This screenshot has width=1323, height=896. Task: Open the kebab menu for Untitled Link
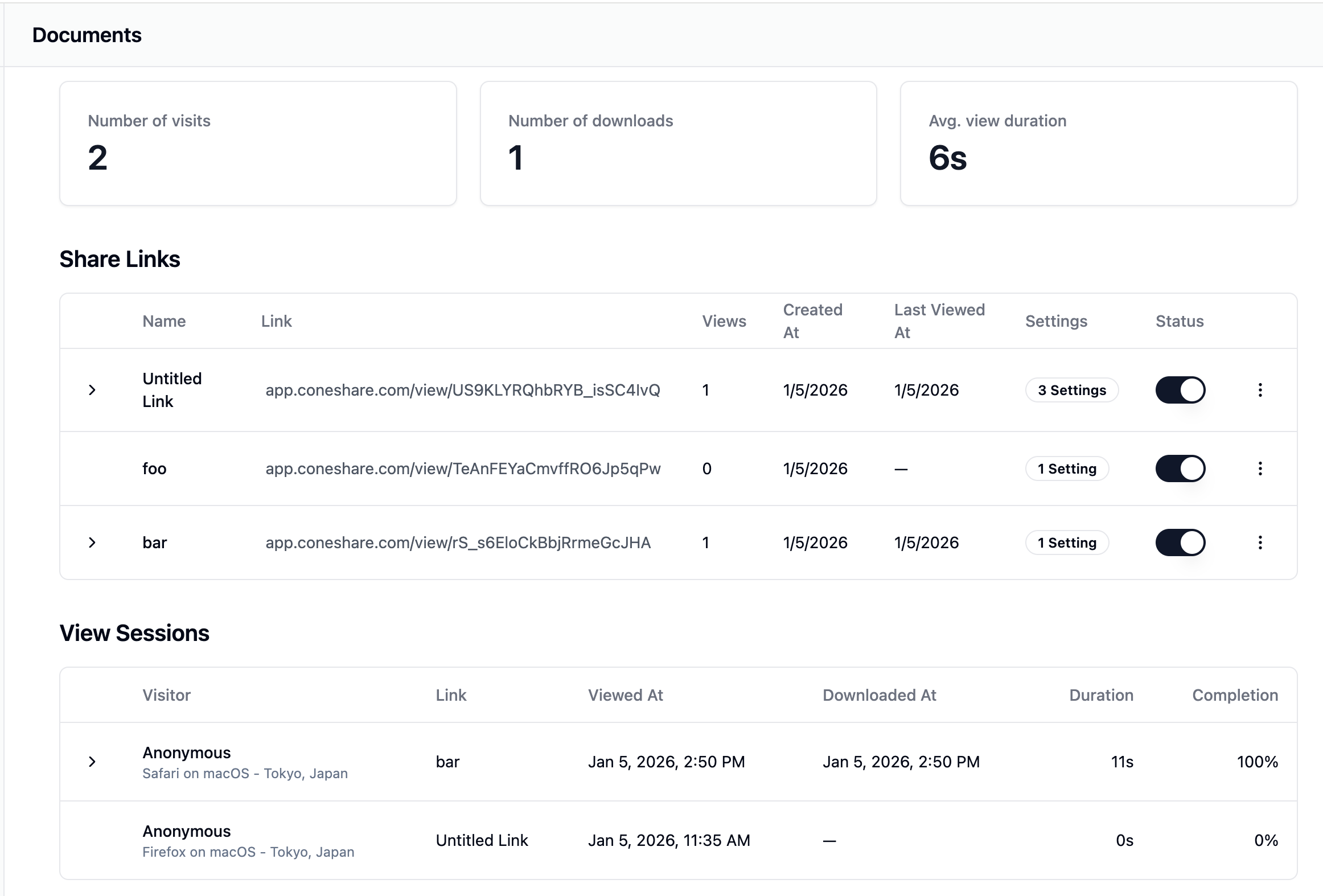point(1261,390)
